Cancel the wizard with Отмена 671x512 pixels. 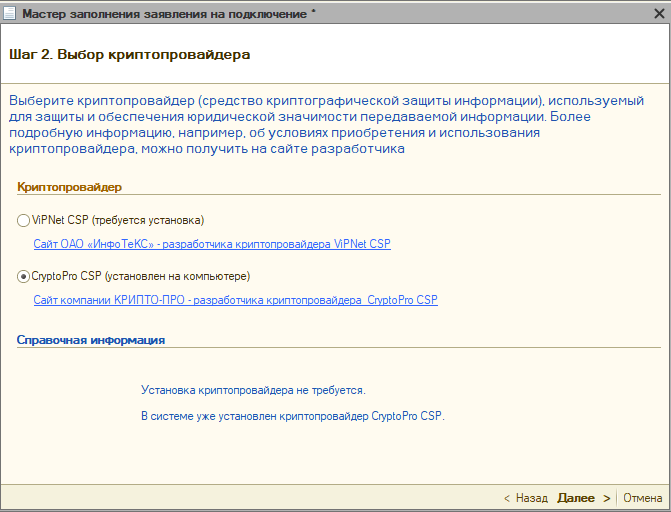click(x=642, y=497)
